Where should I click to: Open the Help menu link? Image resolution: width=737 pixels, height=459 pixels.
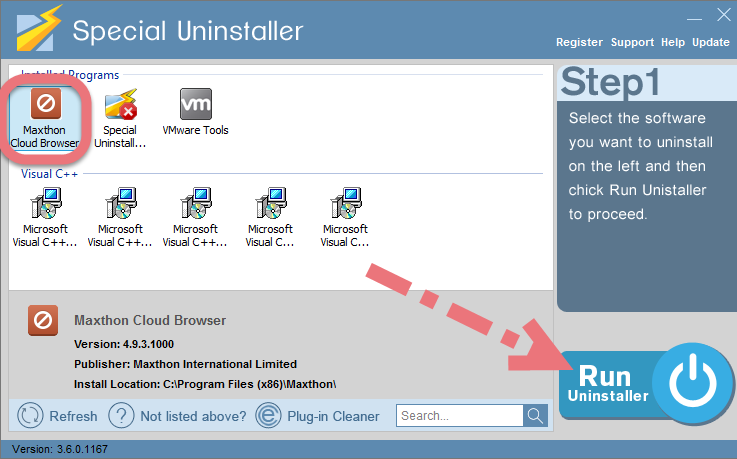tap(673, 42)
